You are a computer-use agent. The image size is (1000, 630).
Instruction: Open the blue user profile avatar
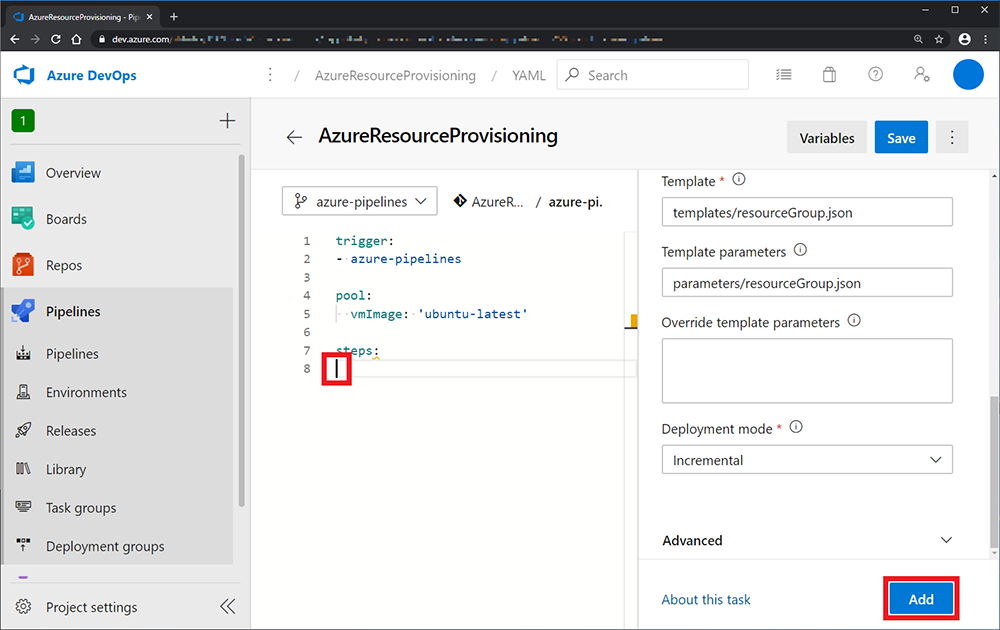(968, 75)
